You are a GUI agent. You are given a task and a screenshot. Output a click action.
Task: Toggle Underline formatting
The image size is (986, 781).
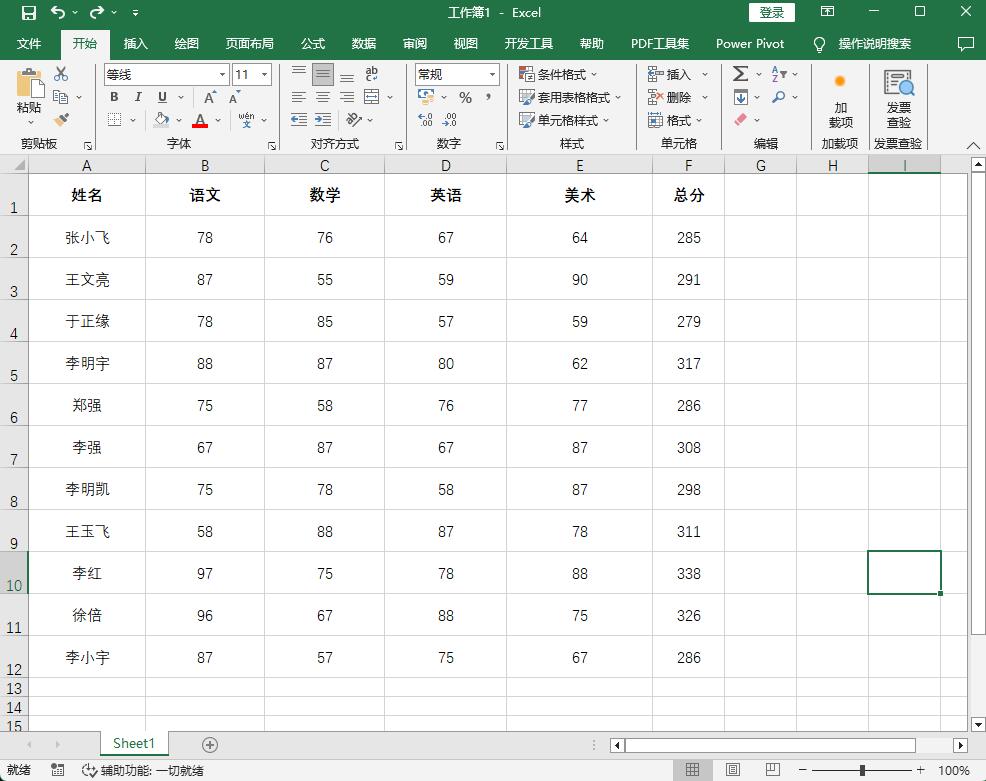(x=162, y=97)
